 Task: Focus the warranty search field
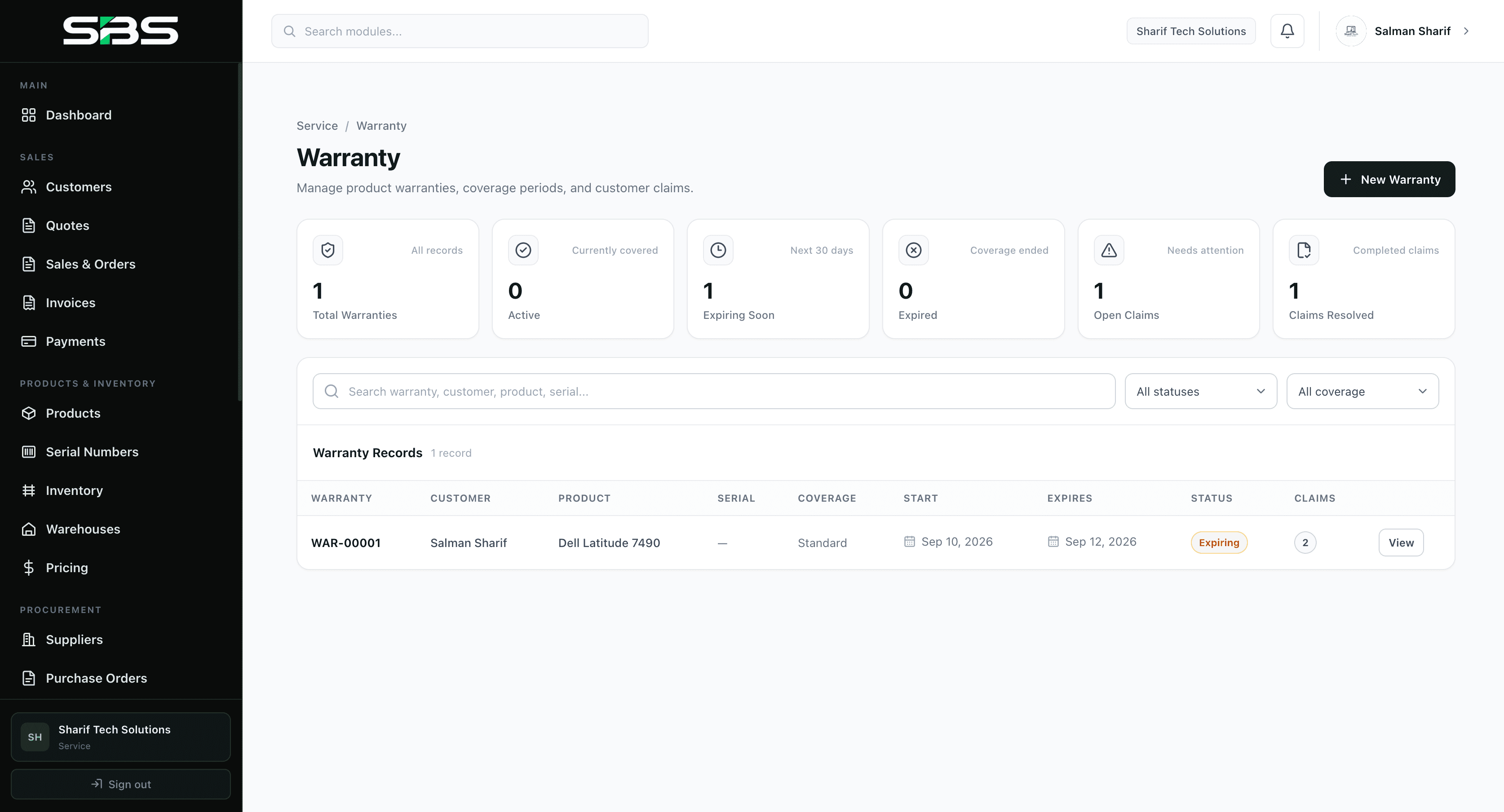coord(714,391)
